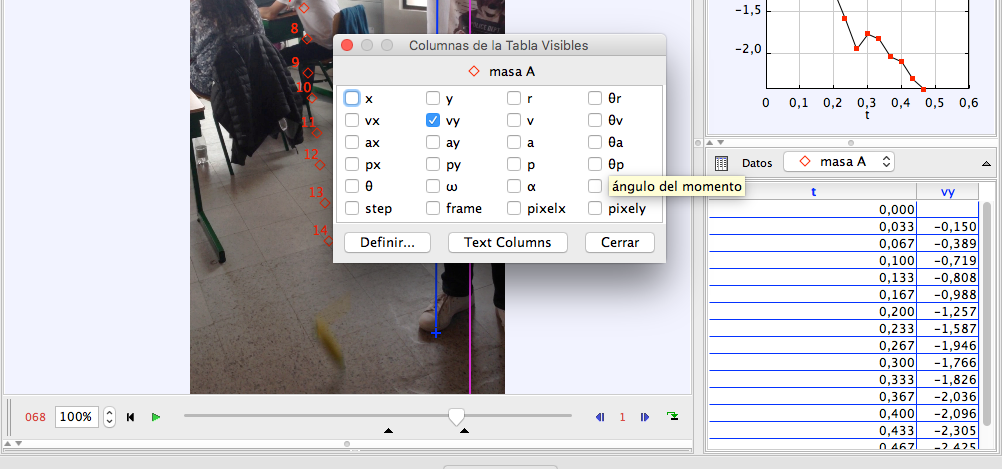Screen dimensions: 1002x469
Task: Click the video frame slider thumb
Action: tap(456, 417)
